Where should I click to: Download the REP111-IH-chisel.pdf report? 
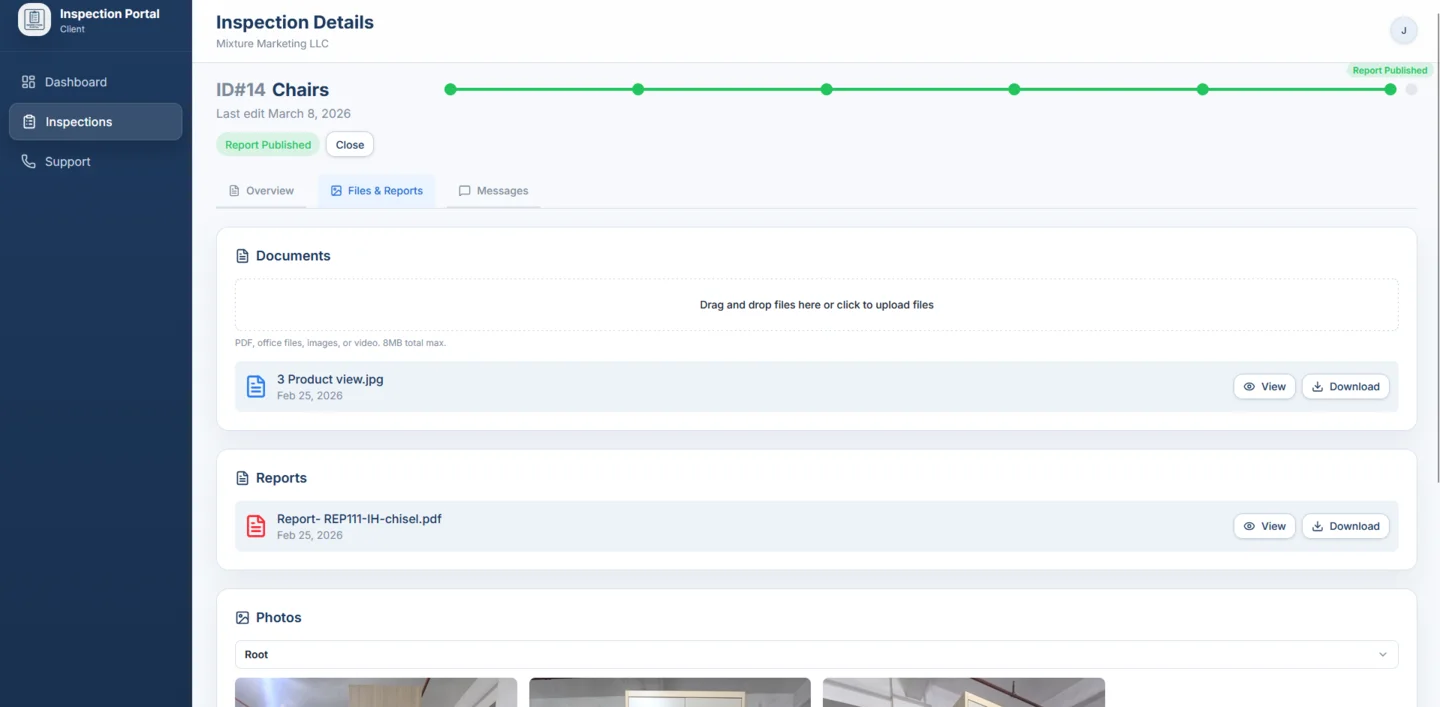(x=1345, y=525)
